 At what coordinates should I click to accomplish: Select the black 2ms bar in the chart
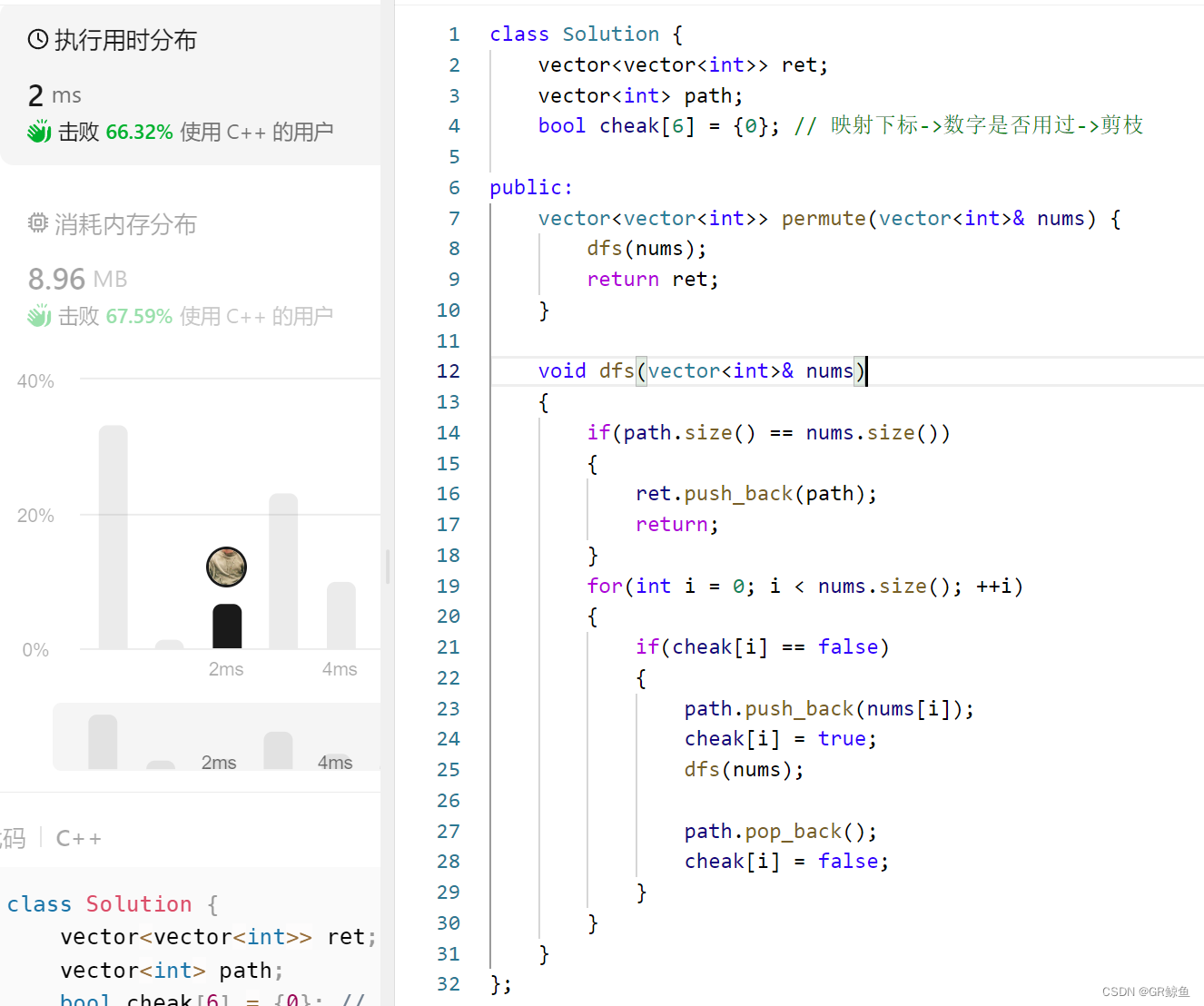pos(227,626)
